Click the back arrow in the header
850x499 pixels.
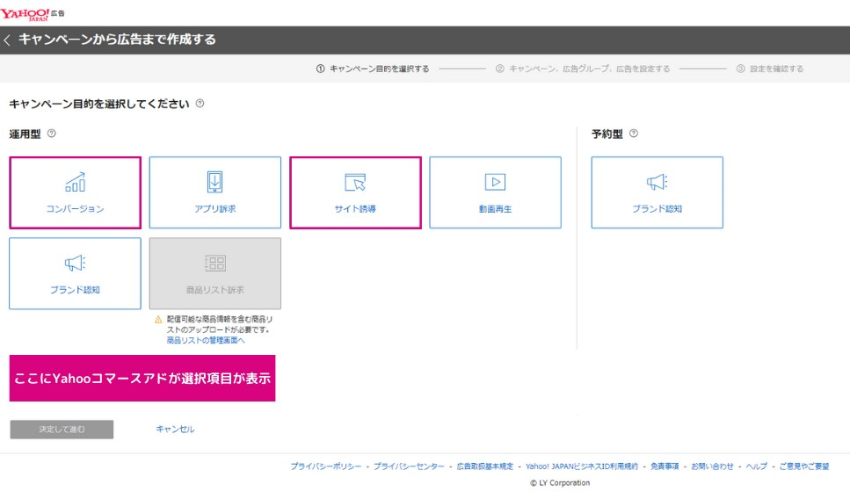click(7, 40)
